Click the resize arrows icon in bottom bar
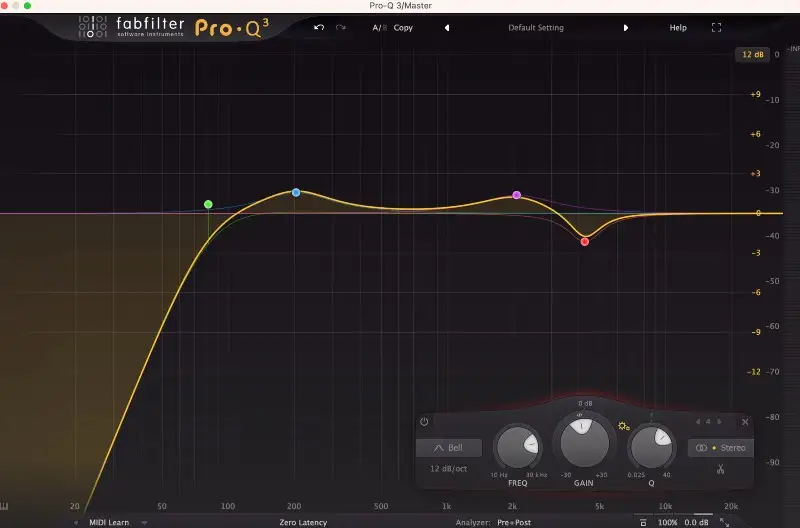Image resolution: width=800 pixels, height=528 pixels. pyautogui.click(x=724, y=522)
